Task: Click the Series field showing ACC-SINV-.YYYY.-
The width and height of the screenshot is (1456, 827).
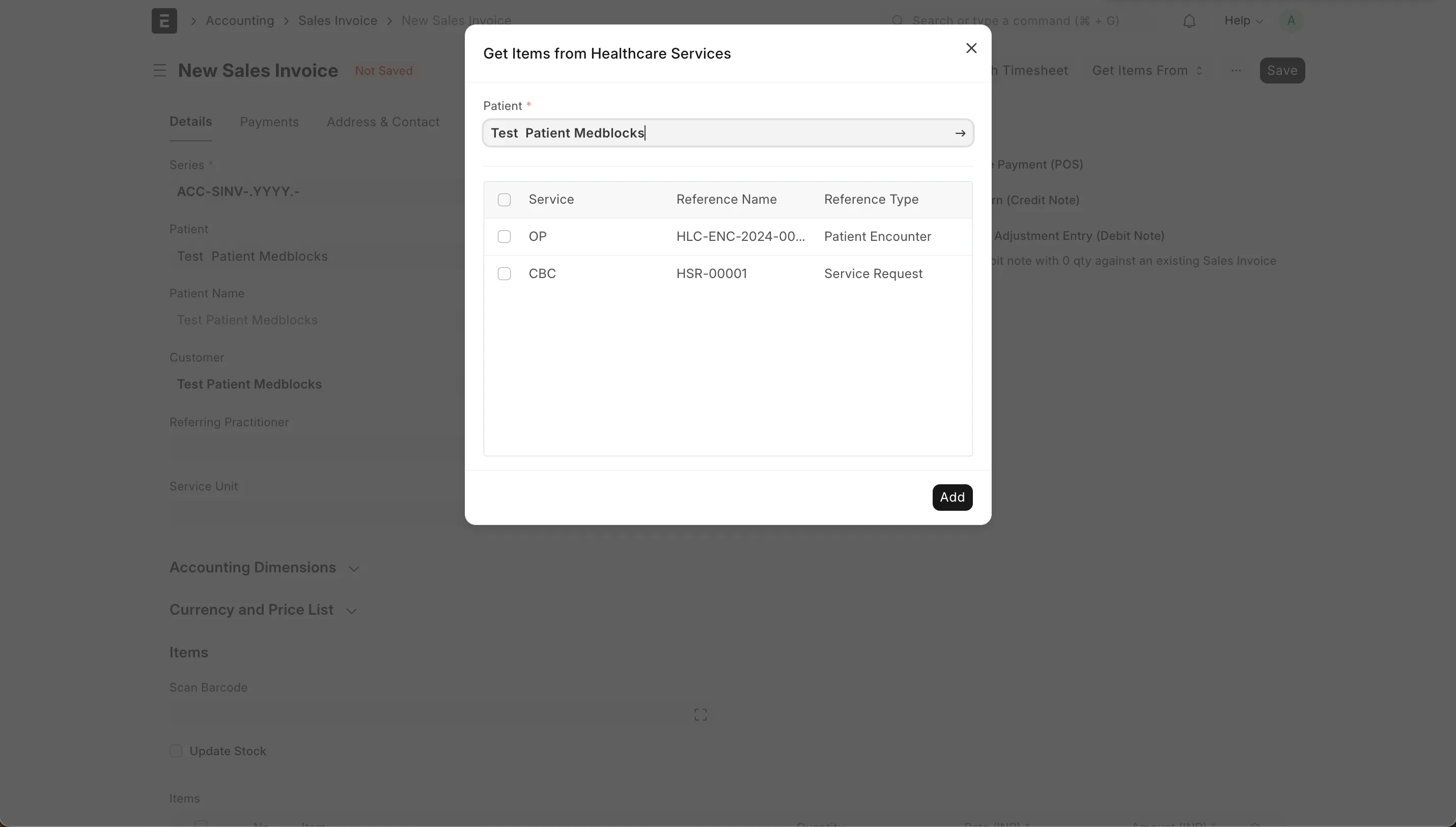Action: 238,191
